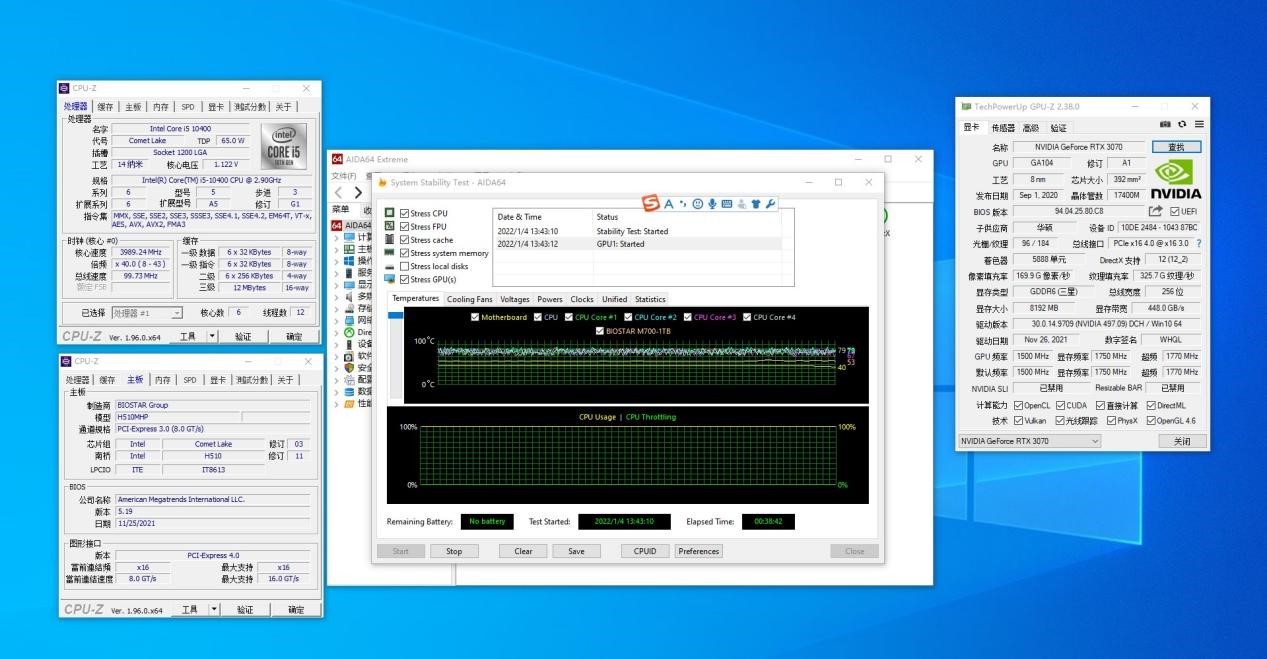Image resolution: width=1267 pixels, height=659 pixels.
Task: Switch to Voltages tab
Action: pos(515,299)
